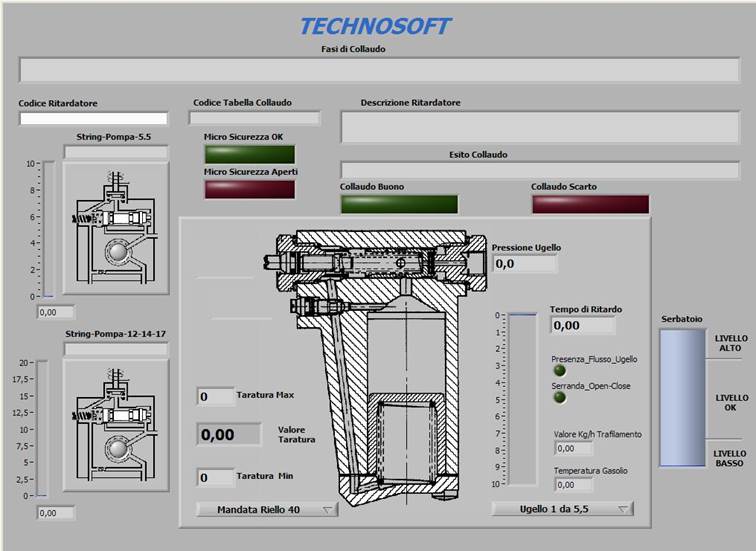This screenshot has height=551, width=756.
Task: Click the Serbatoio tank level indicator
Action: (x=682, y=398)
